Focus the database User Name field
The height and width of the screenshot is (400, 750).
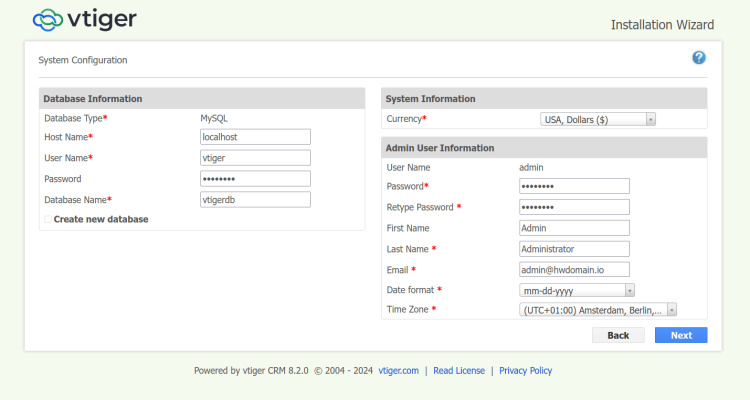tap(255, 158)
